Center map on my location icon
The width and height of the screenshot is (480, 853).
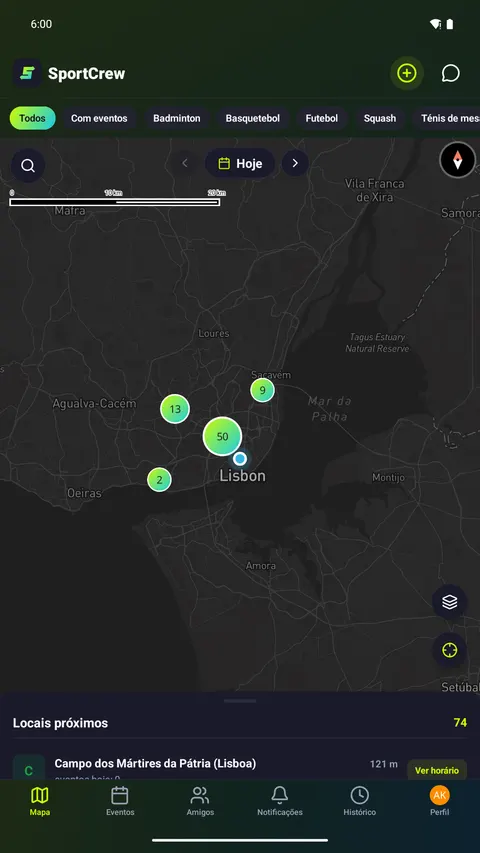(x=450, y=650)
